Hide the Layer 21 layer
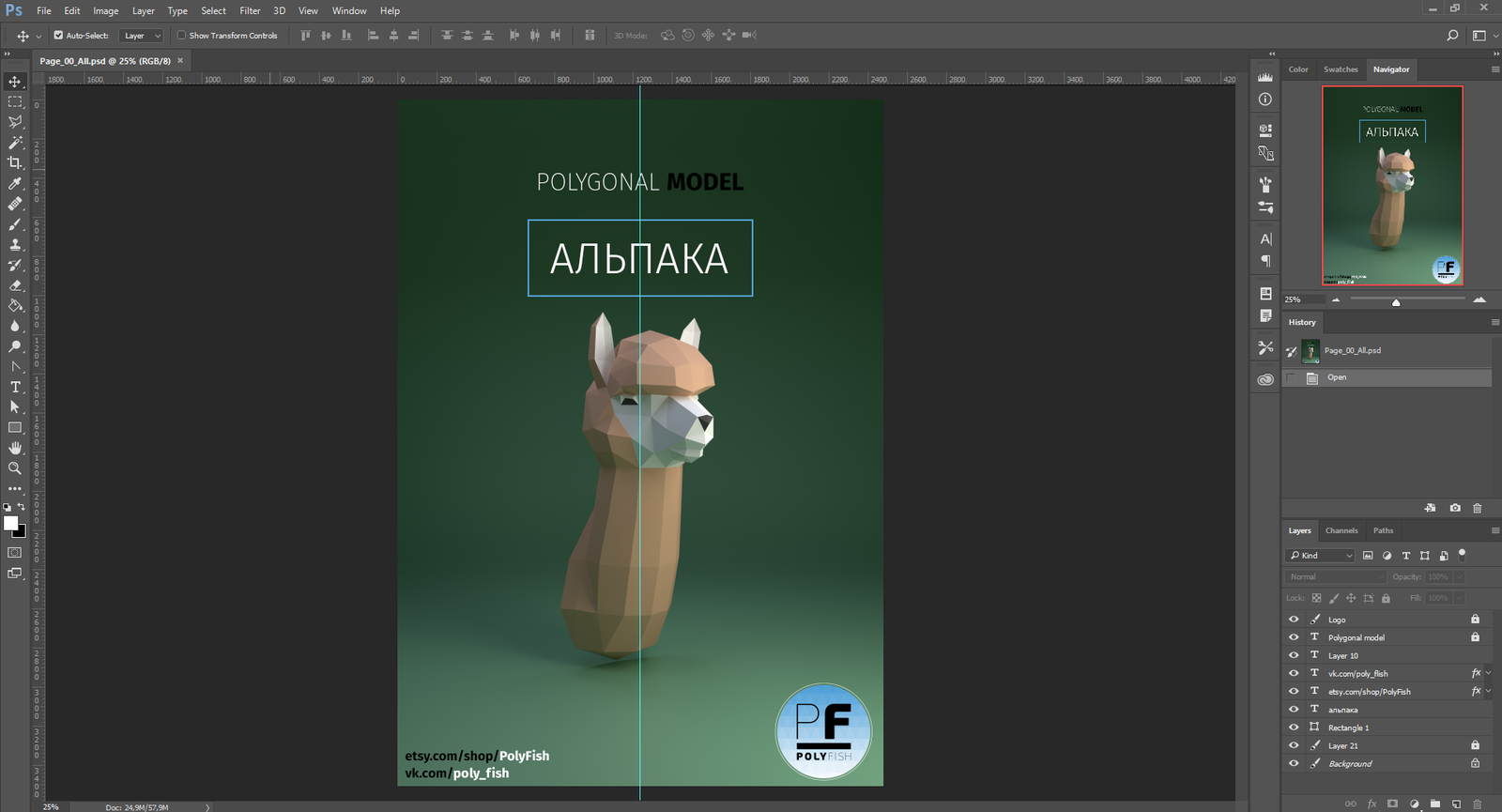Screen dimensions: 1502x812 (1294, 745)
